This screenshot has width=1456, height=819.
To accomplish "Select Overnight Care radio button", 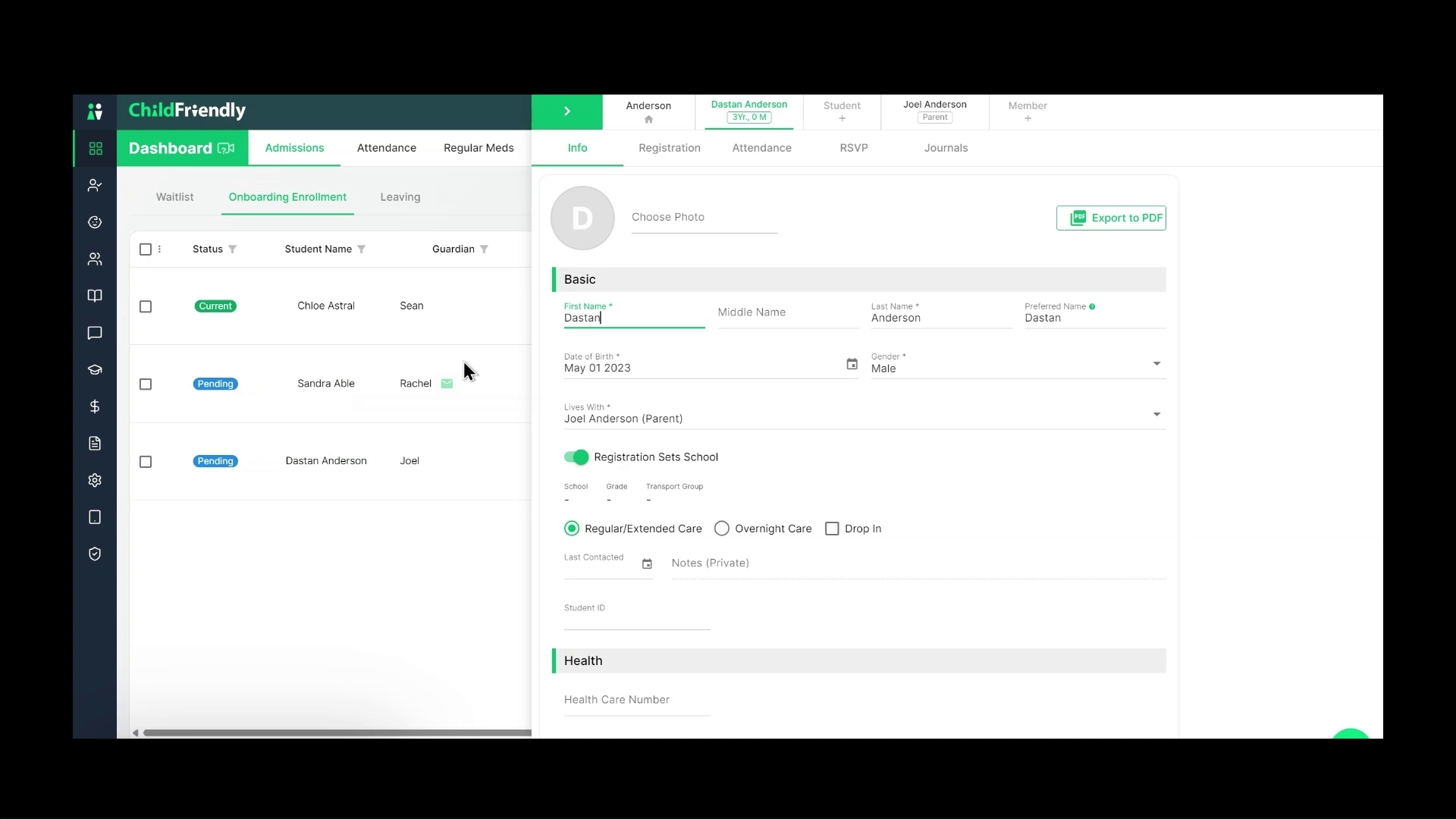I will point(722,529).
